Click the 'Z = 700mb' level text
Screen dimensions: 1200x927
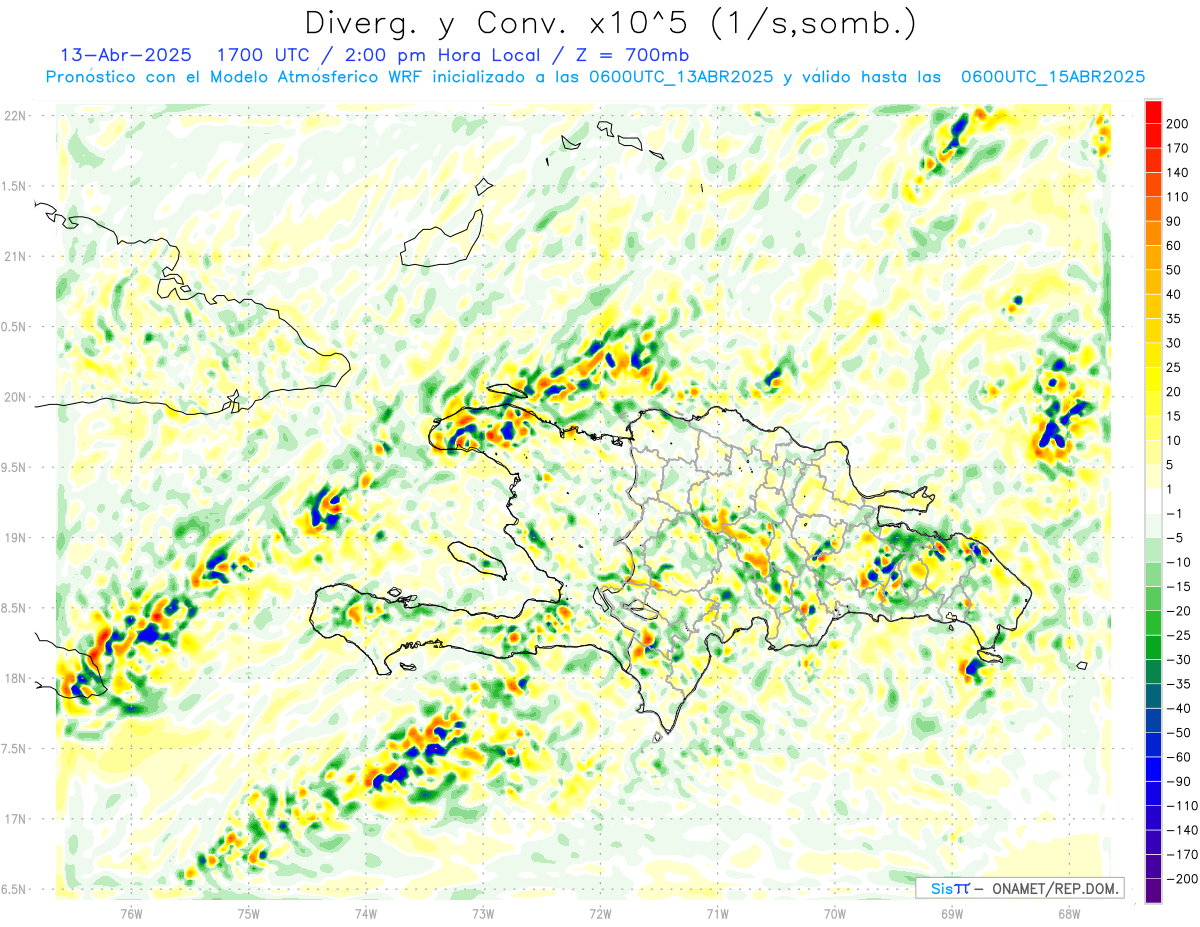(x=632, y=54)
